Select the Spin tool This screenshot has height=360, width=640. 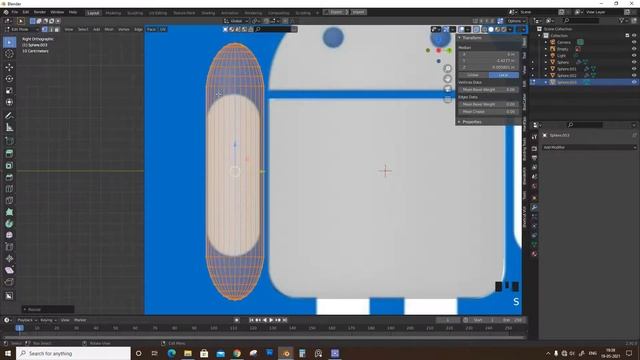(9, 224)
